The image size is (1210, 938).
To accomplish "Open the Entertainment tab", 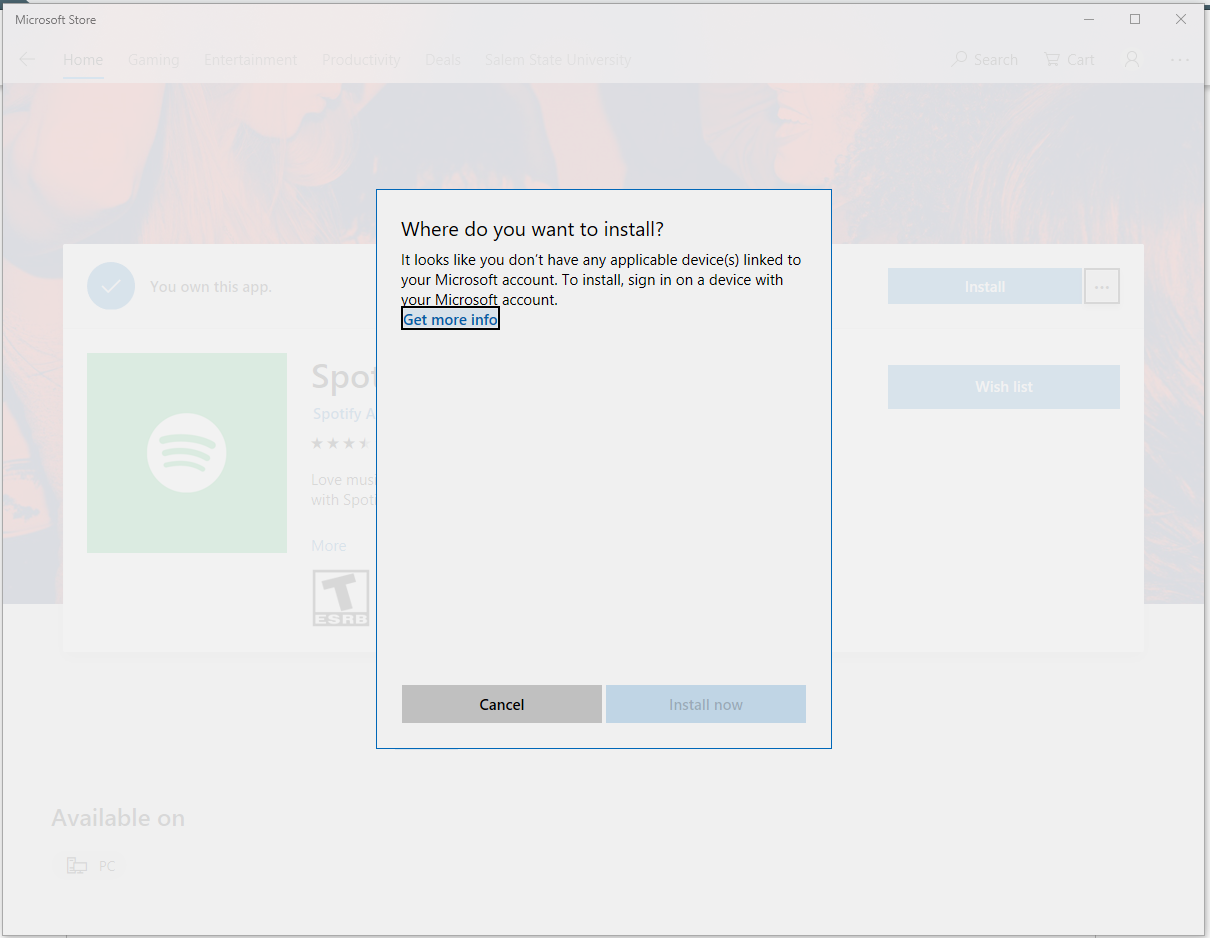I will click(x=250, y=60).
